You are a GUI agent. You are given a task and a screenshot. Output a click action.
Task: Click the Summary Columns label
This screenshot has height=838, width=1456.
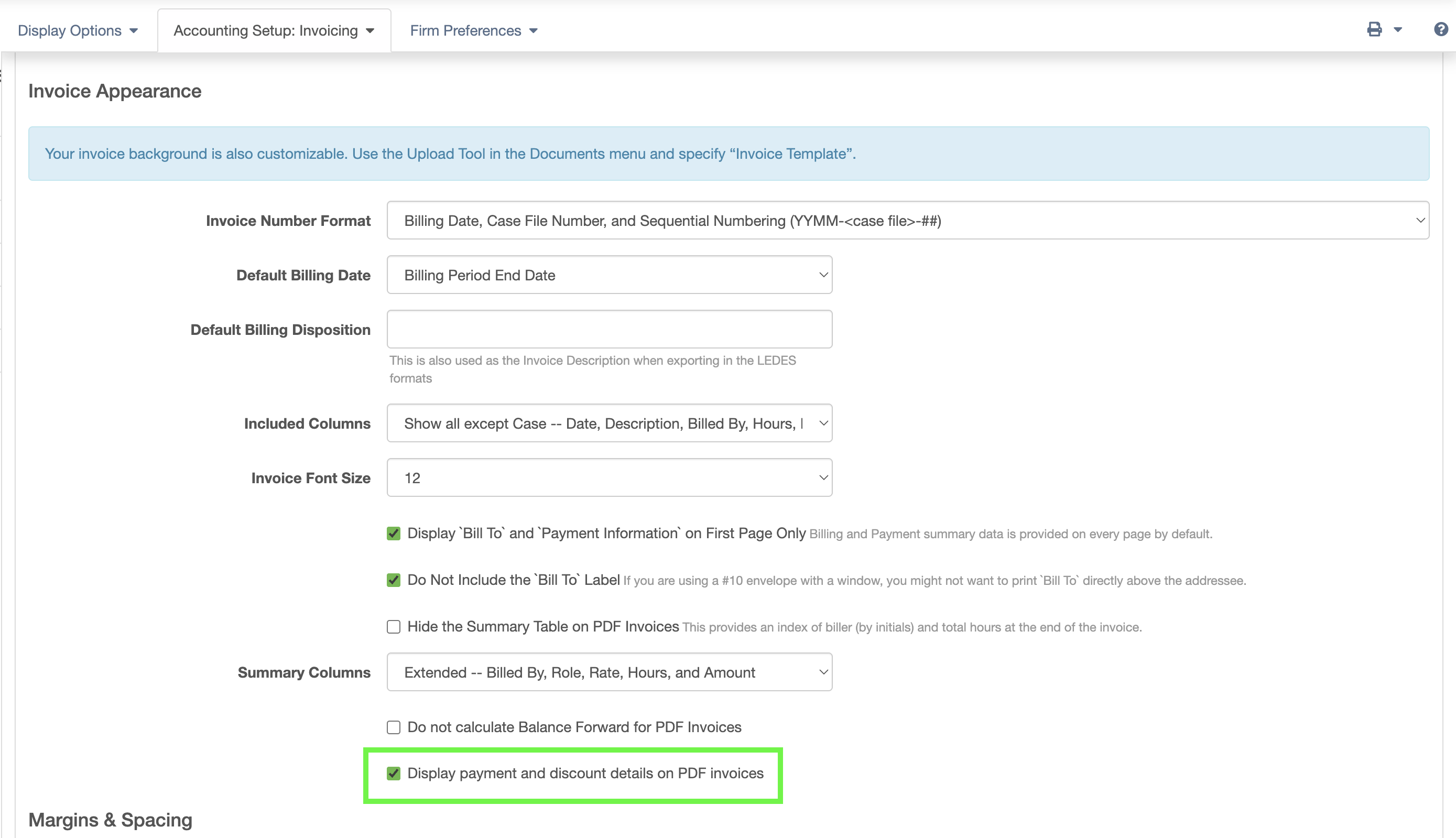304,672
